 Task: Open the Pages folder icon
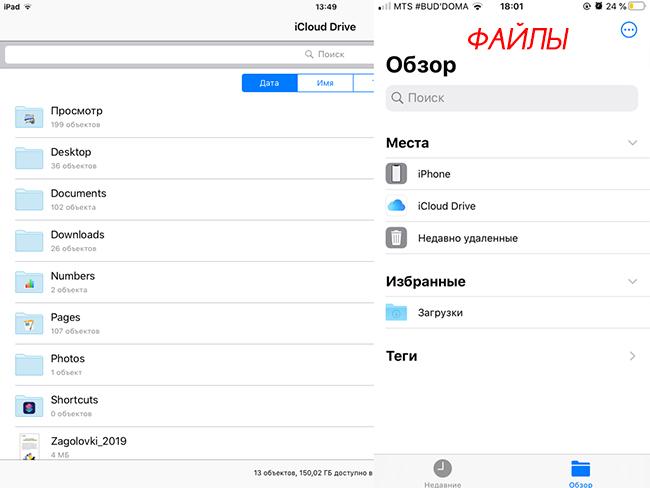coord(29,323)
